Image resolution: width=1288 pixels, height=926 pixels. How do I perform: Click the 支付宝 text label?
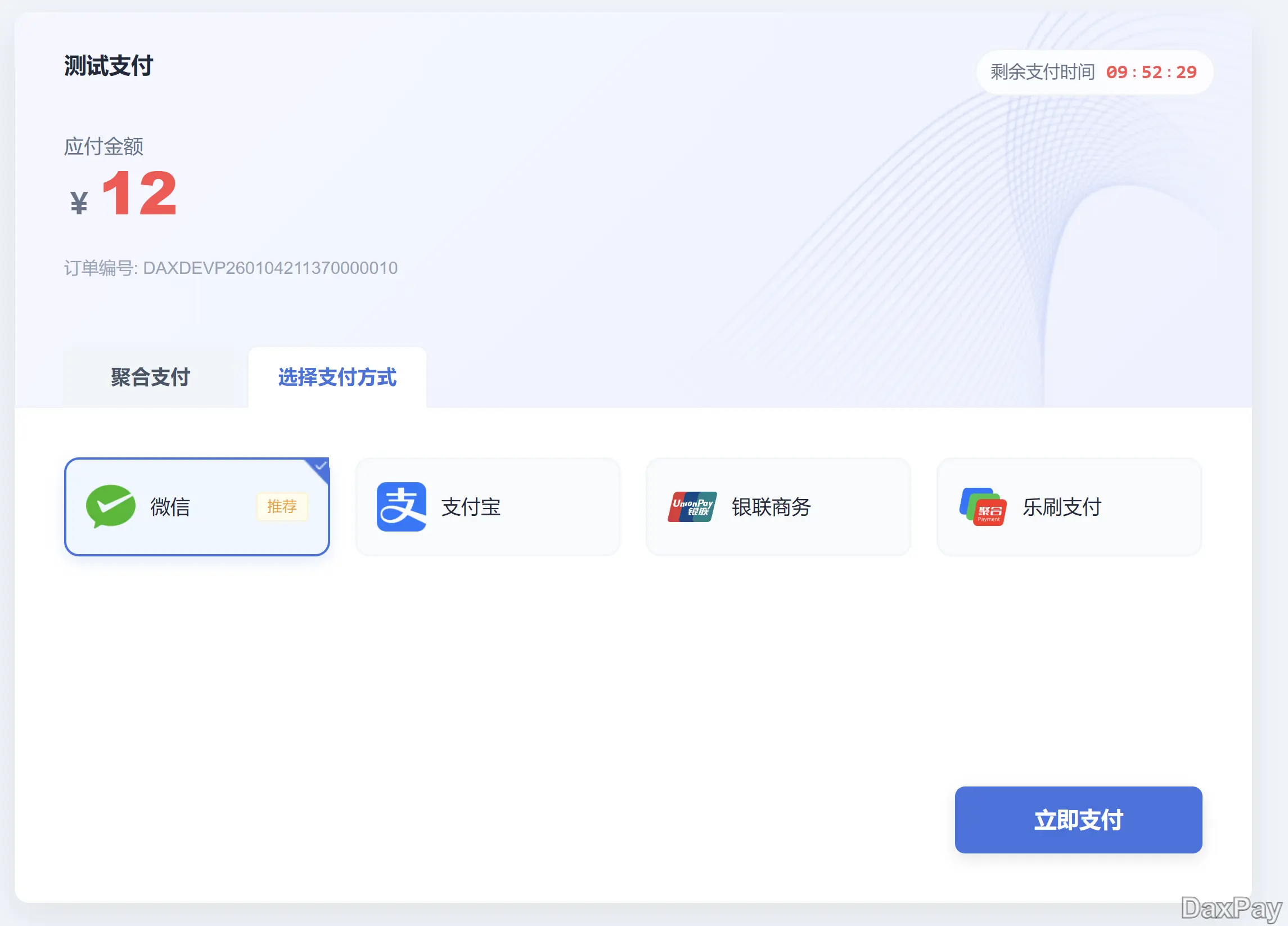pyautogui.click(x=471, y=509)
